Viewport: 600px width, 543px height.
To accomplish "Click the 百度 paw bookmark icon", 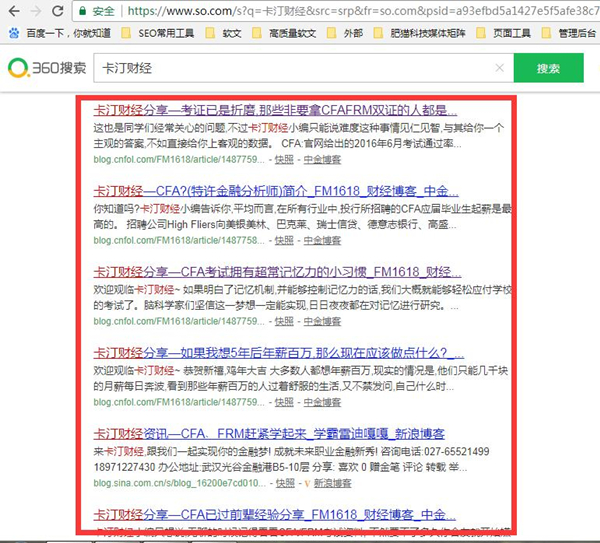I will 14,33.
